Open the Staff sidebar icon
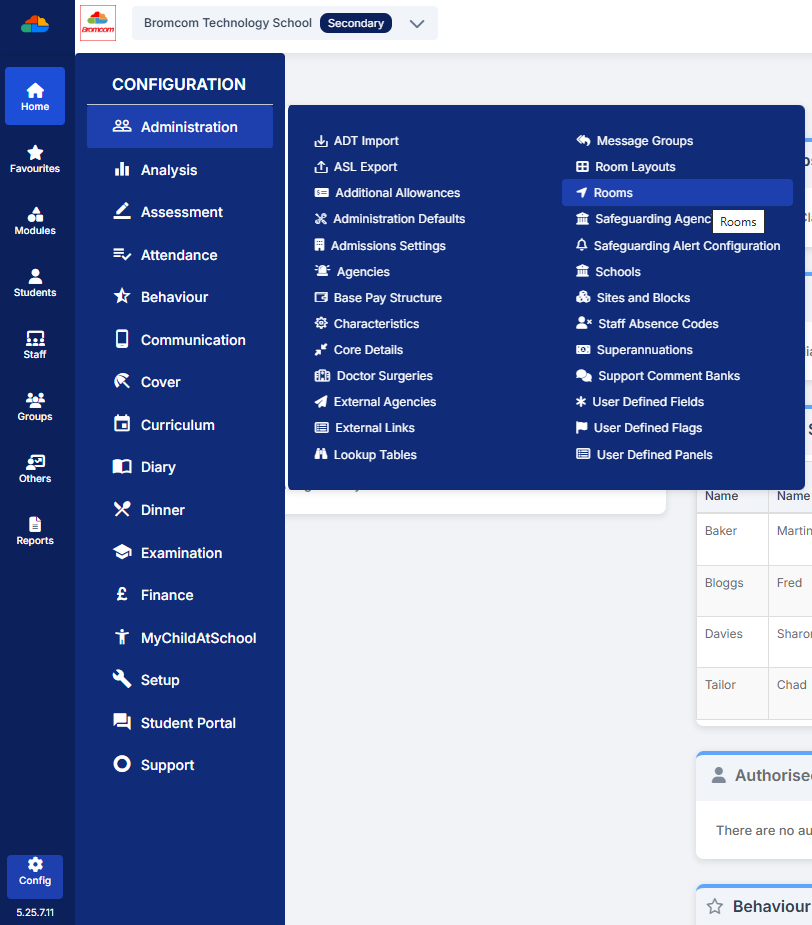 [35, 344]
